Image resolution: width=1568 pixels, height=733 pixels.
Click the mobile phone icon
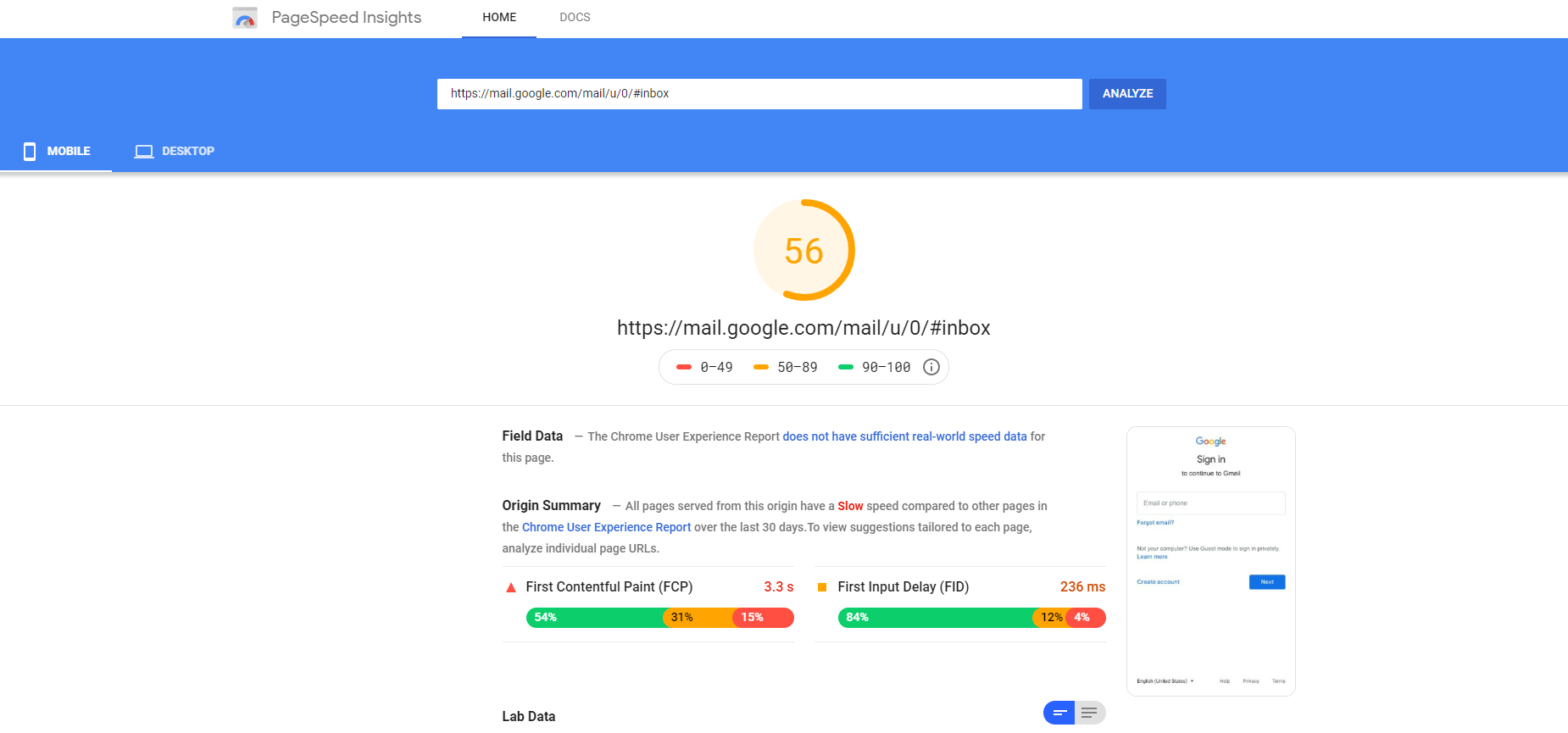(x=30, y=152)
